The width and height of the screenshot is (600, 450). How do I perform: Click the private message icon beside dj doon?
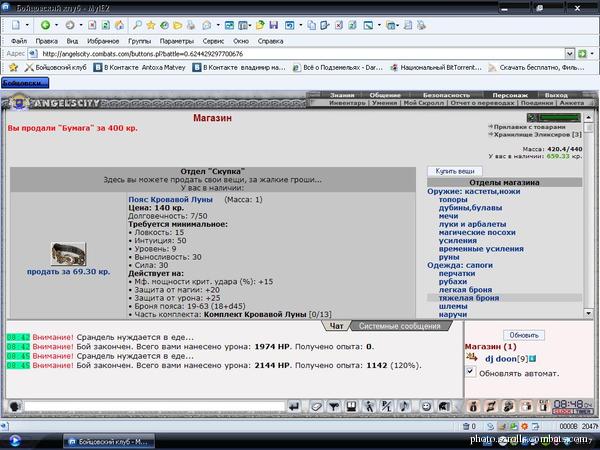(x=472, y=358)
